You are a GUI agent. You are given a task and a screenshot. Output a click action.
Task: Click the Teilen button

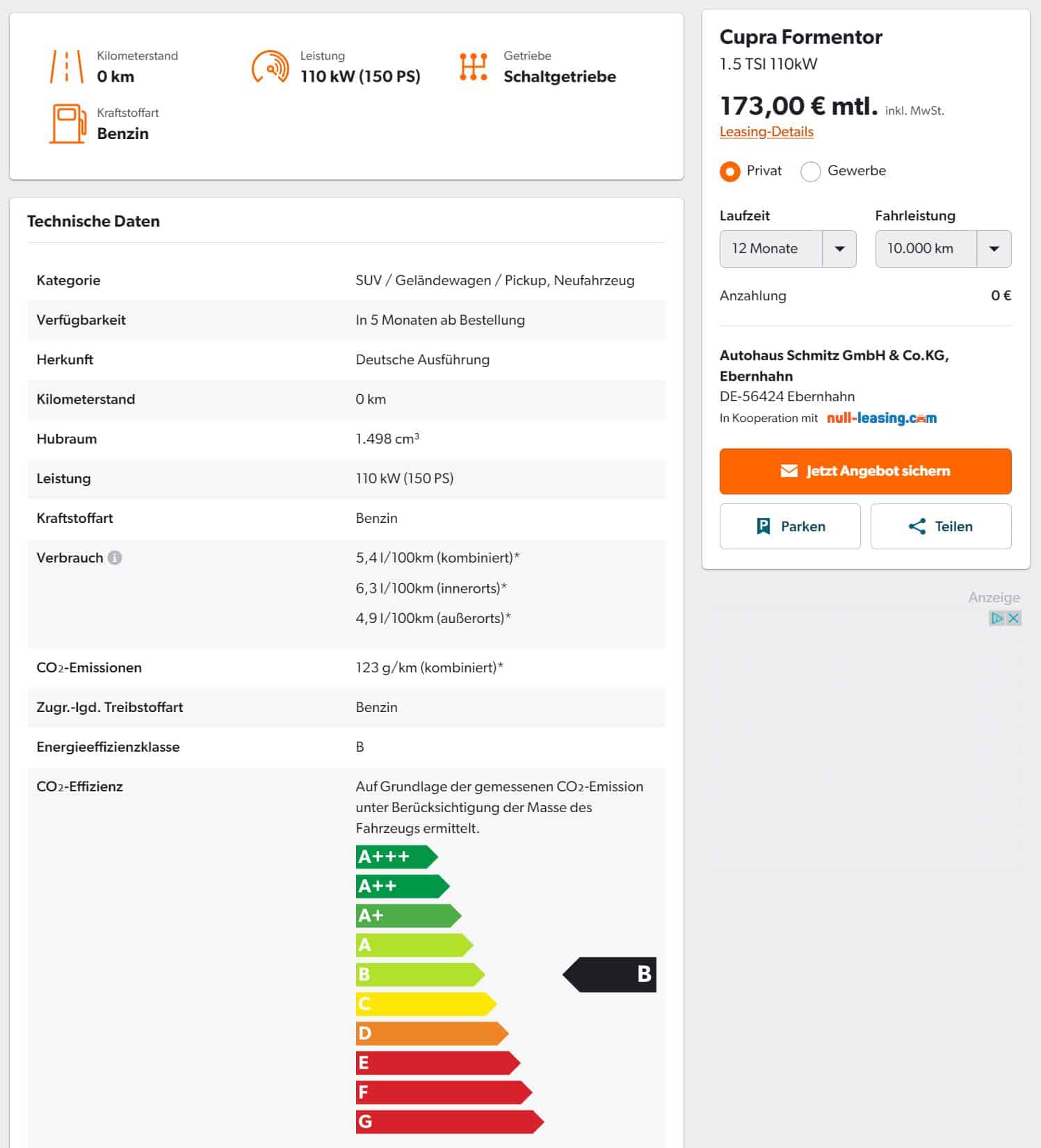pyautogui.click(x=941, y=526)
